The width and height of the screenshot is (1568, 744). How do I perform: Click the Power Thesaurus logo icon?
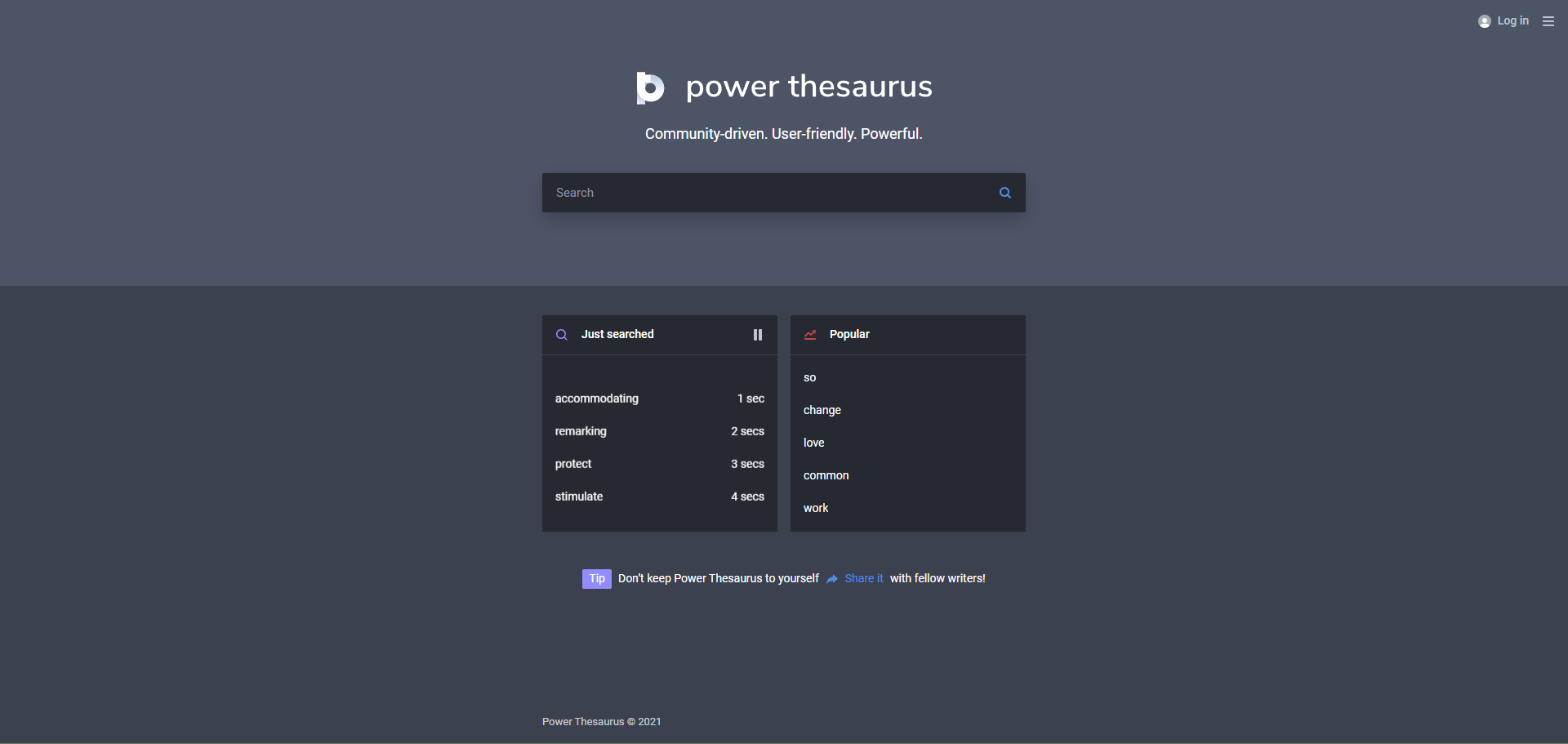click(651, 87)
